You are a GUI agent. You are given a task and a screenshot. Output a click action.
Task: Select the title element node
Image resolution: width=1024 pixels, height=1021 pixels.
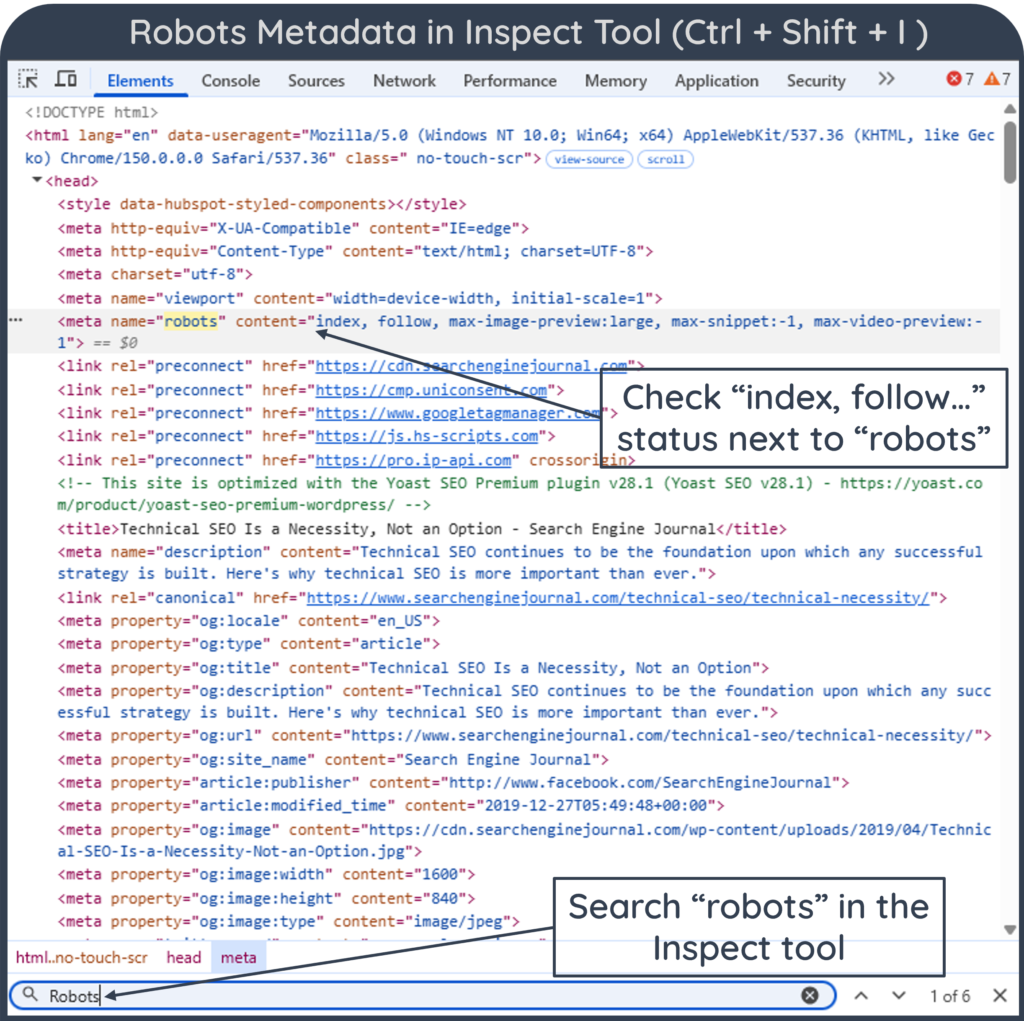coord(422,529)
